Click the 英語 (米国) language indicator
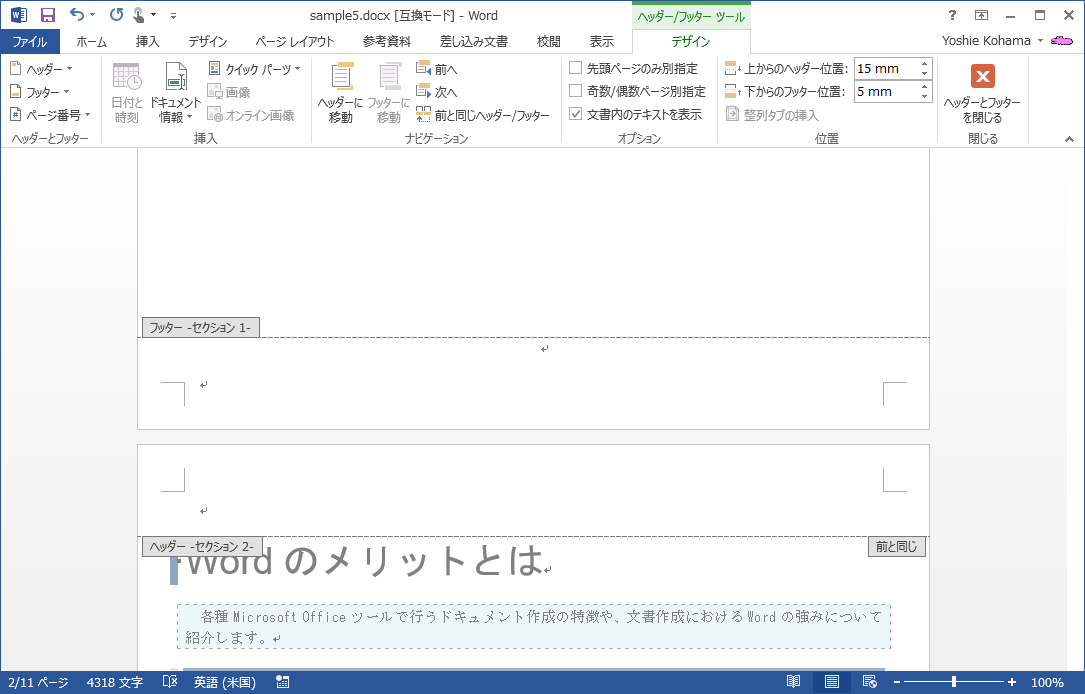The image size is (1085, 694). point(225,682)
